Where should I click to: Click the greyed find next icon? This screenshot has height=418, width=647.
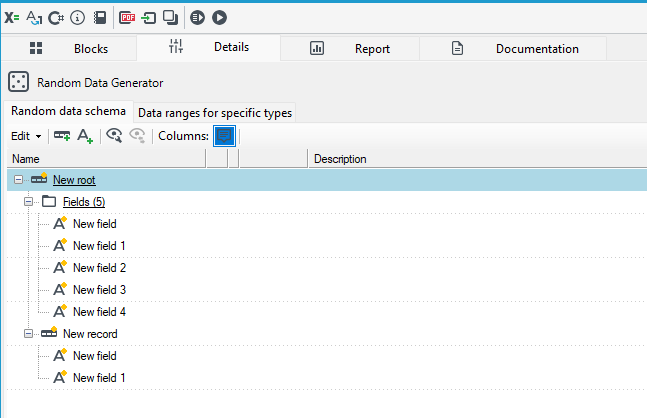[x=137, y=135]
